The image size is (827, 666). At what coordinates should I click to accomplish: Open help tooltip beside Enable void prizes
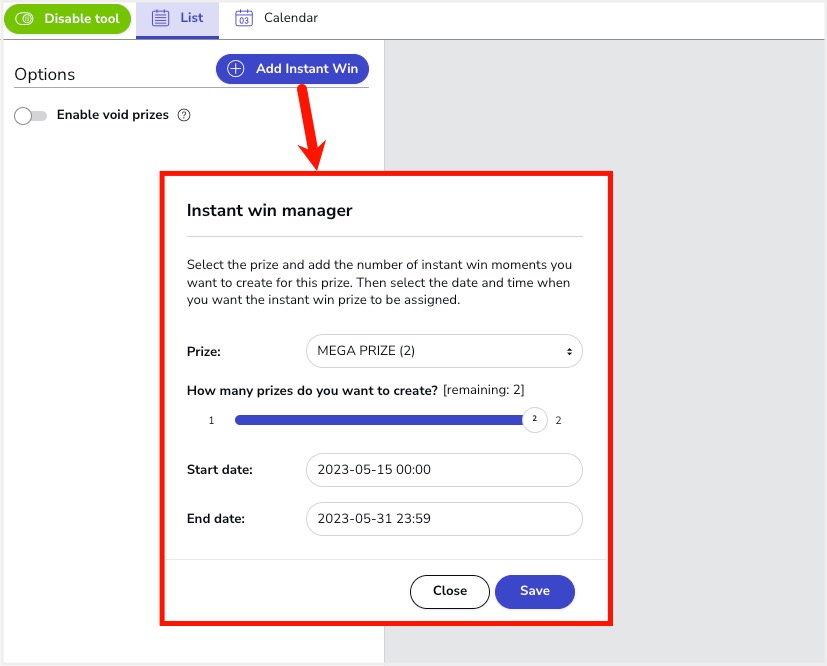[184, 115]
